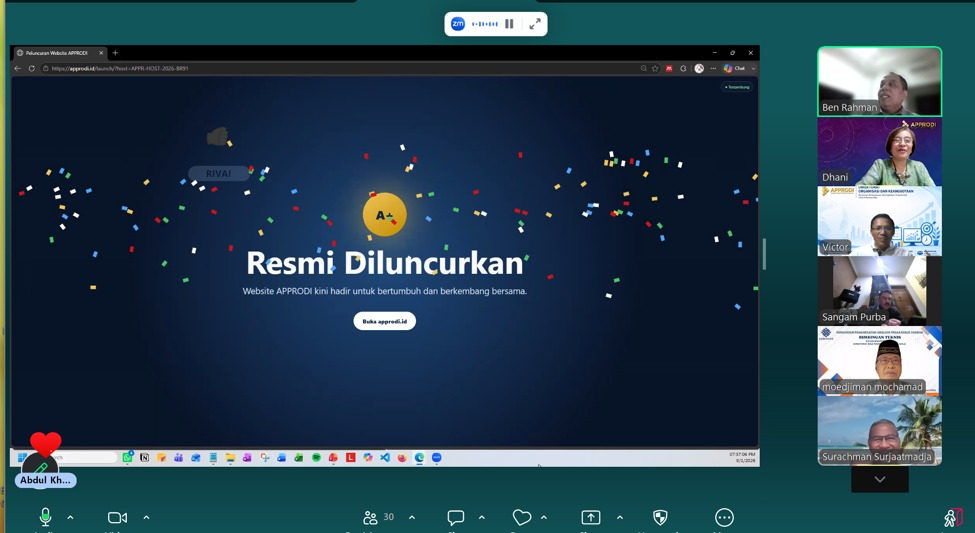Viewport: 975px width, 533px height.
Task: Bookmark the page with star icon
Action: tap(655, 68)
